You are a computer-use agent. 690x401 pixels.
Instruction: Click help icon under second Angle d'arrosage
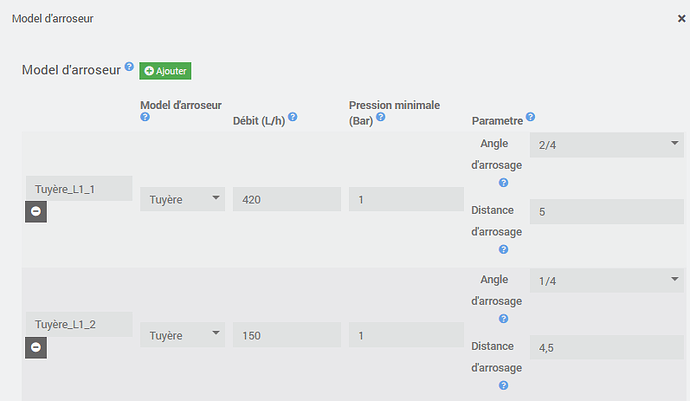tap(503, 318)
